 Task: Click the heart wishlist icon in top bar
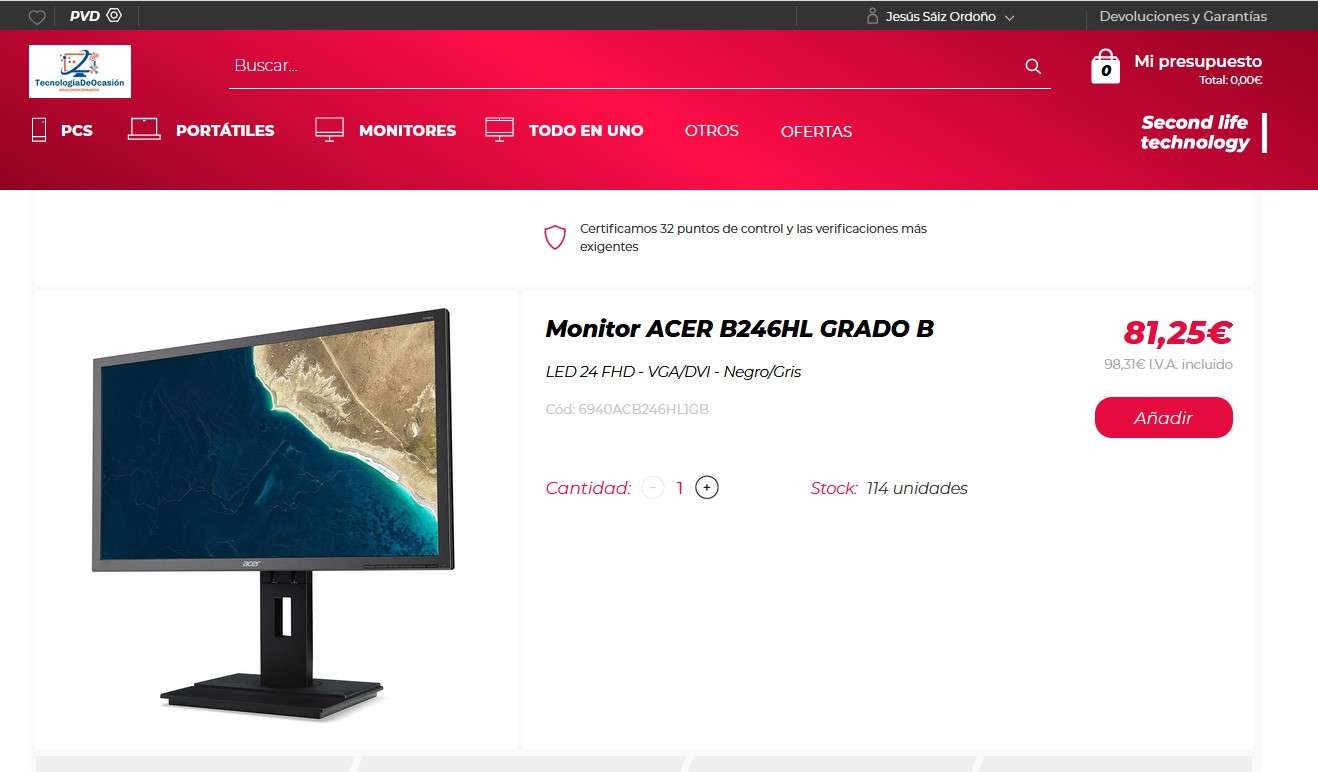(37, 17)
